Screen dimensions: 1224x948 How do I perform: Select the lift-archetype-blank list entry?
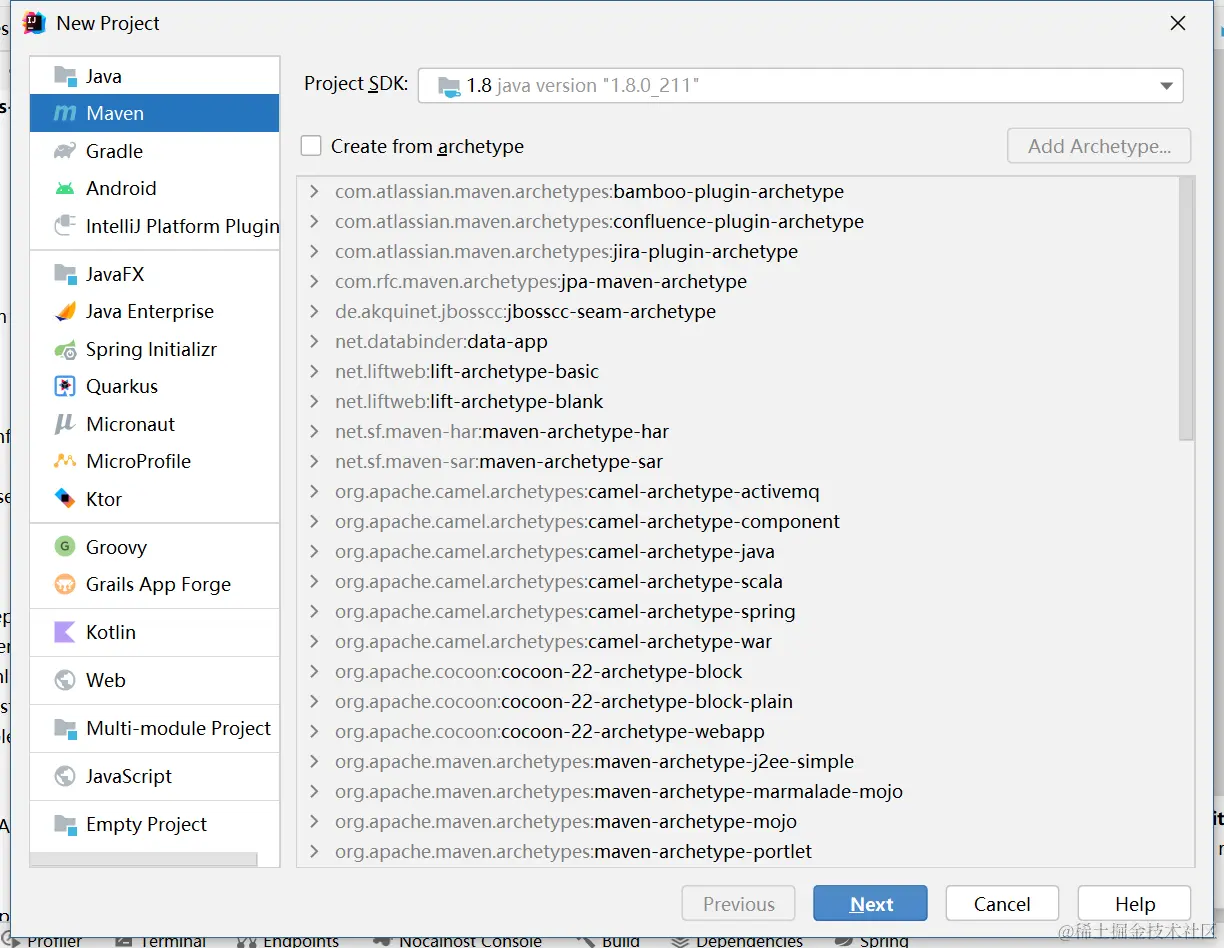point(516,401)
